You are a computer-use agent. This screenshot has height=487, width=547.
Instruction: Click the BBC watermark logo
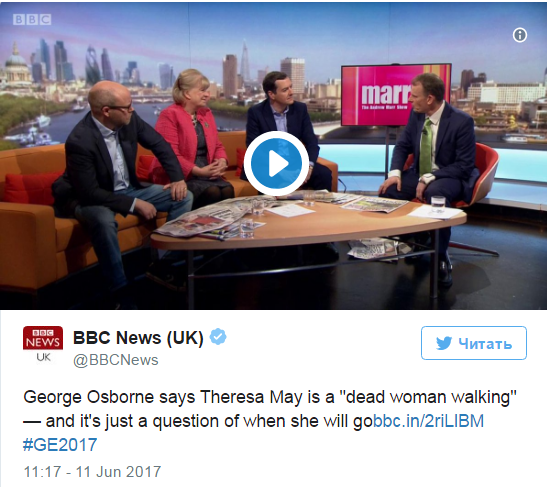(x=32, y=20)
